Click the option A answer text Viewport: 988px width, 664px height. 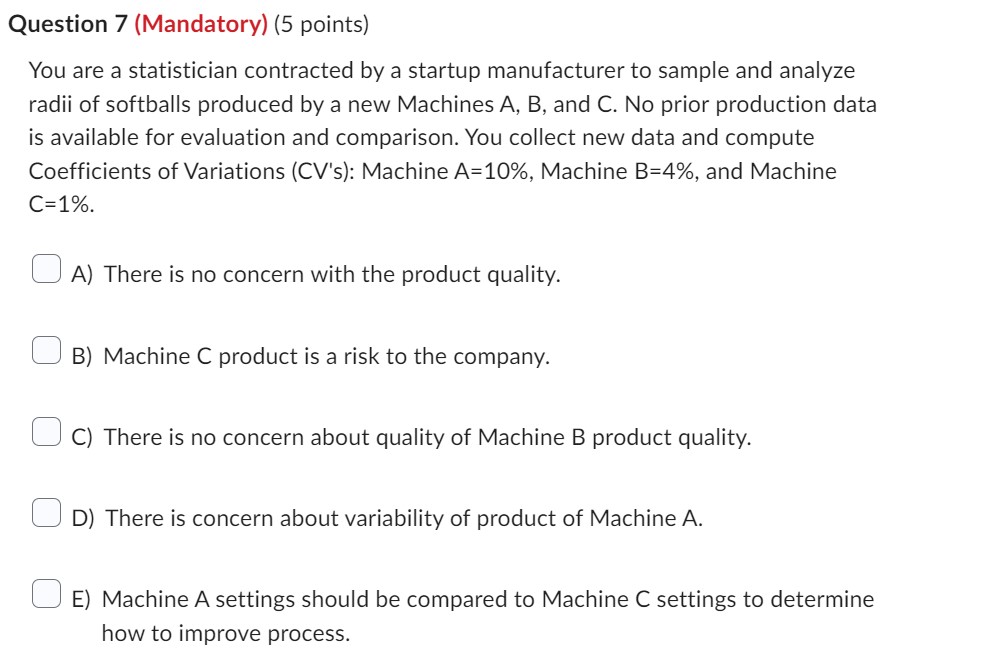tap(316, 274)
